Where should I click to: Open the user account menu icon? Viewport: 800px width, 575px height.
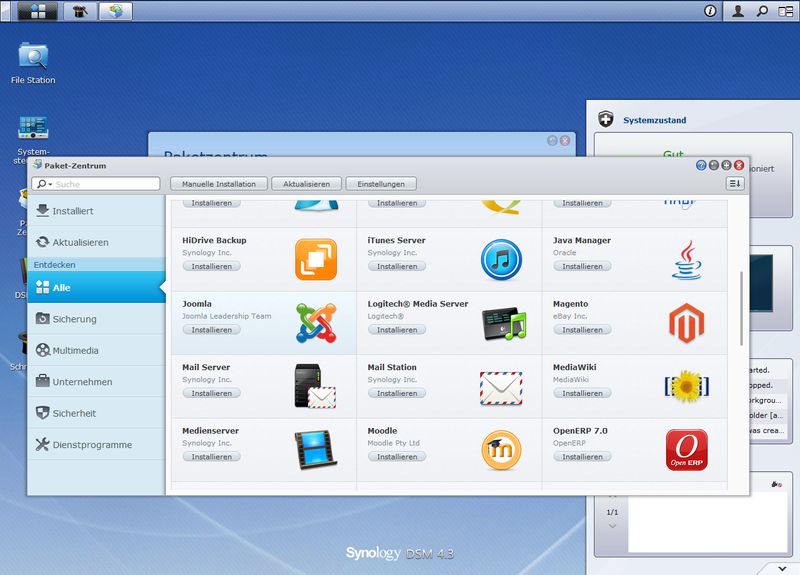click(x=738, y=11)
